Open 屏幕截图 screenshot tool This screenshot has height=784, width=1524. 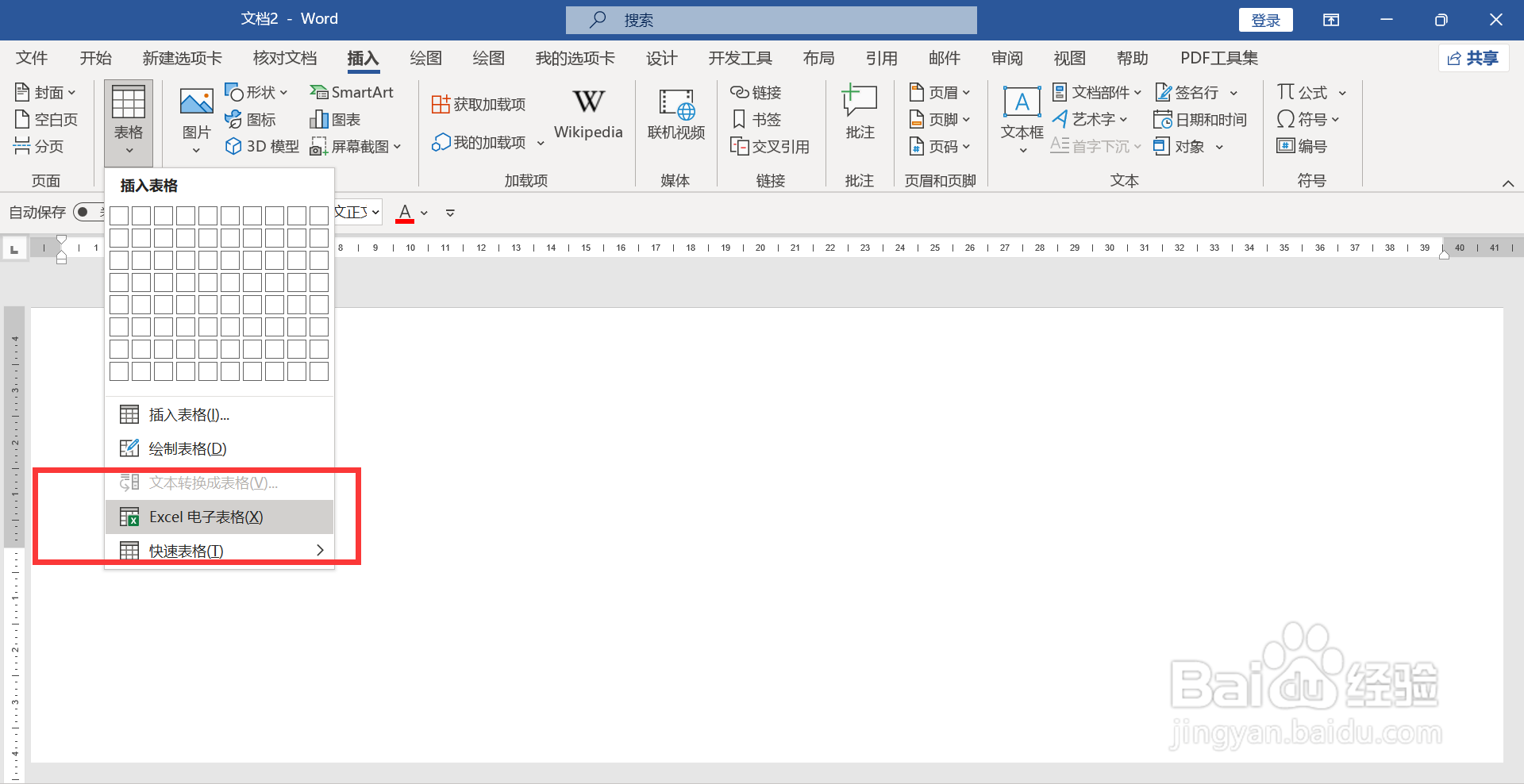pos(356,147)
